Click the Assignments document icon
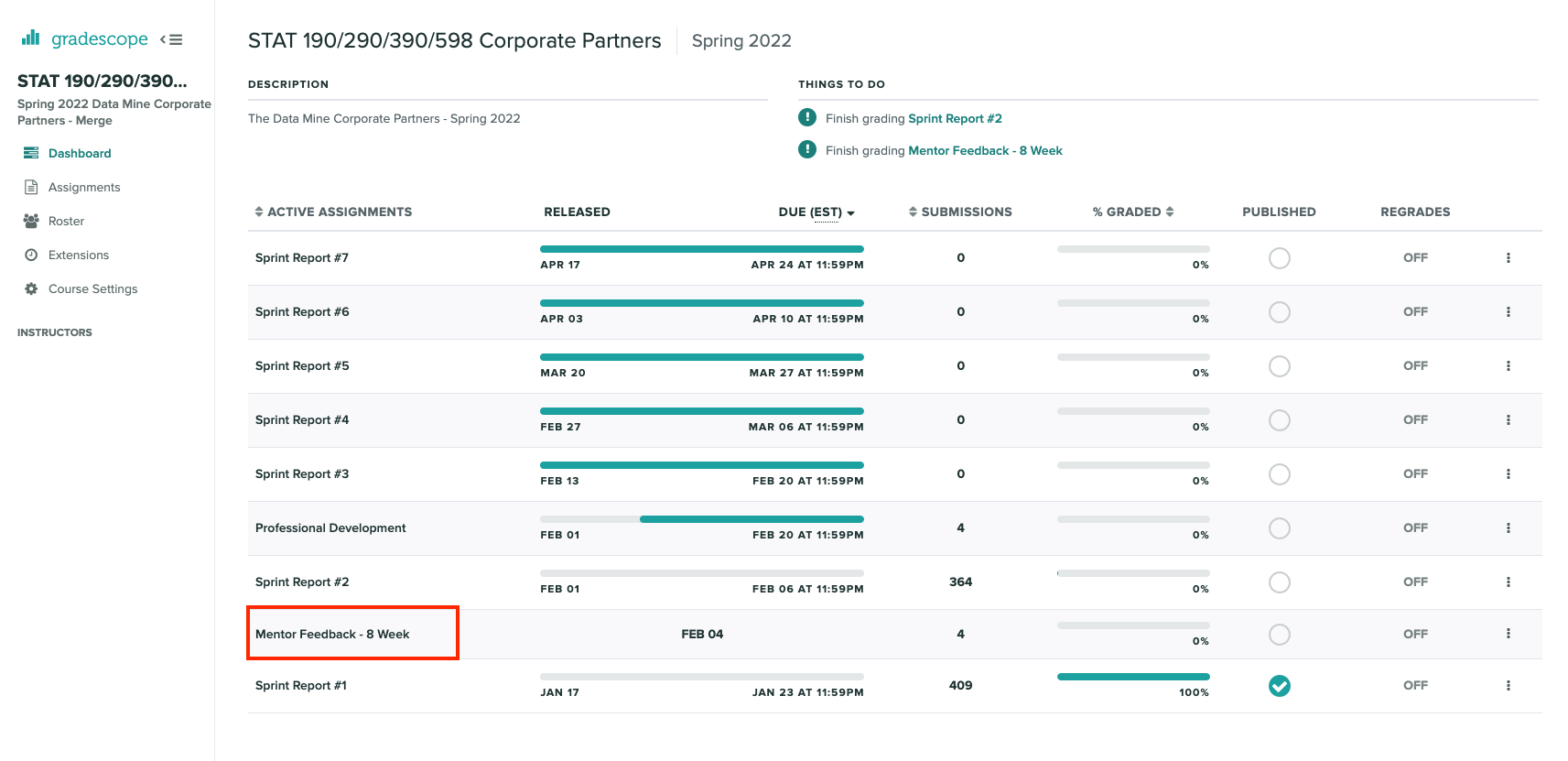Viewport: 1568px width, 761px height. [31, 187]
